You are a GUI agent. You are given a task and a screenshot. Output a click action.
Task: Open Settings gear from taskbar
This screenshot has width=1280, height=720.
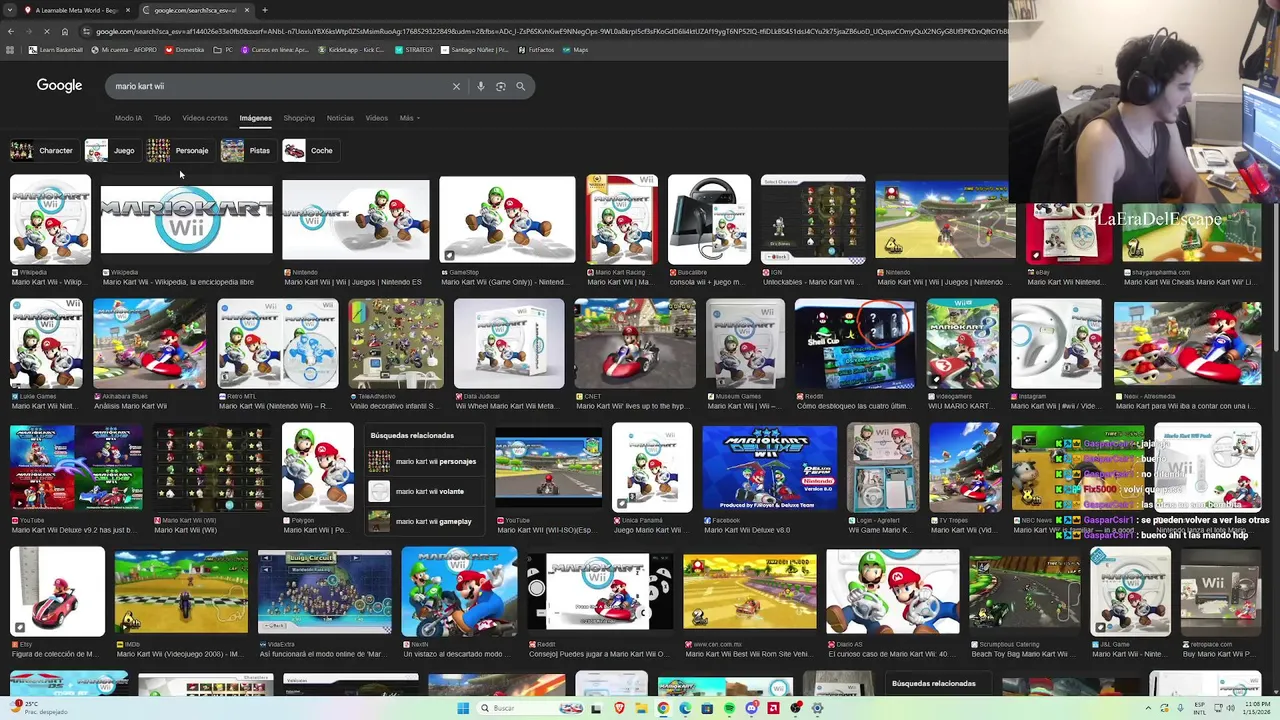817,708
